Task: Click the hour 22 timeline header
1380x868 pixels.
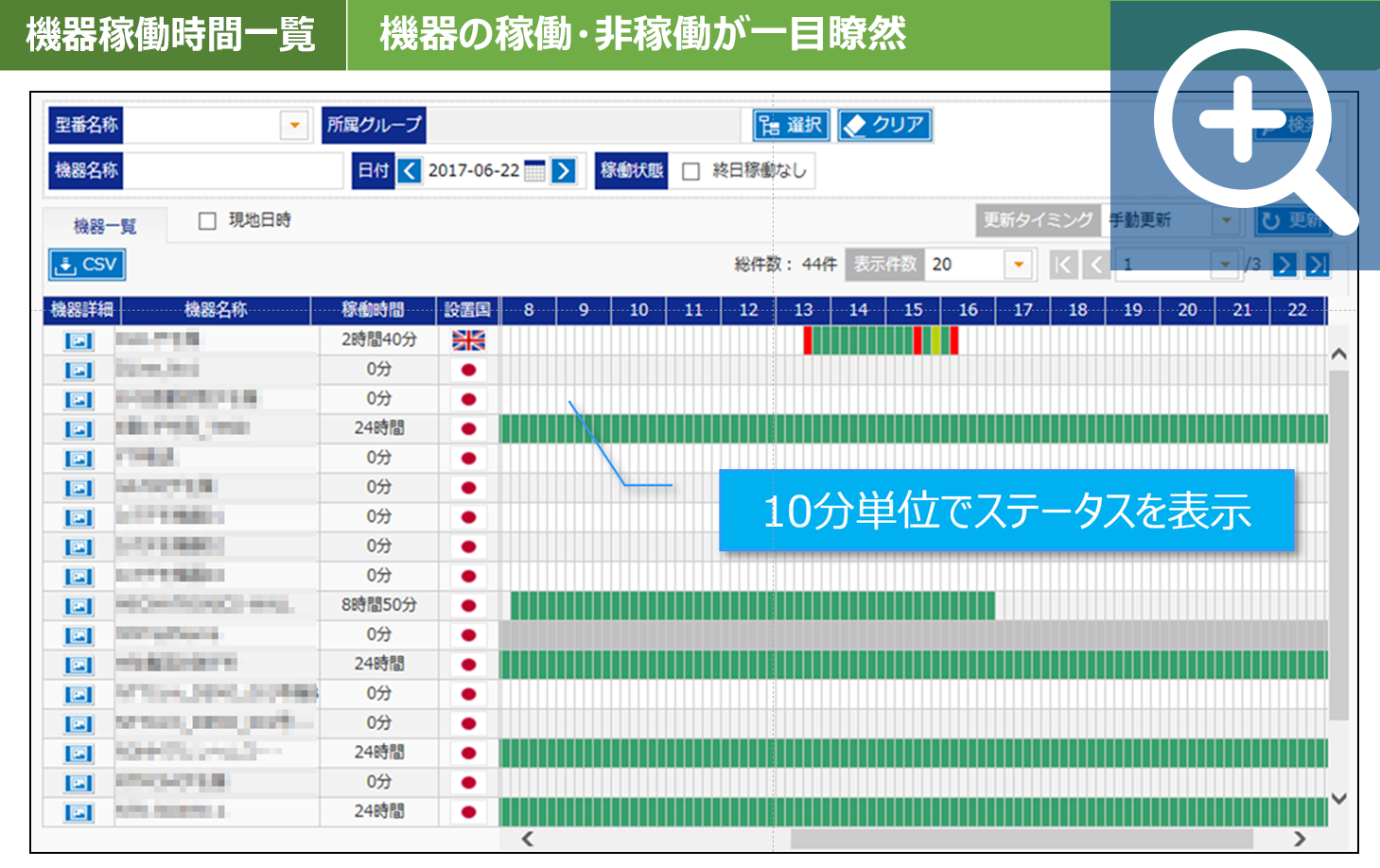Action: (x=1298, y=310)
